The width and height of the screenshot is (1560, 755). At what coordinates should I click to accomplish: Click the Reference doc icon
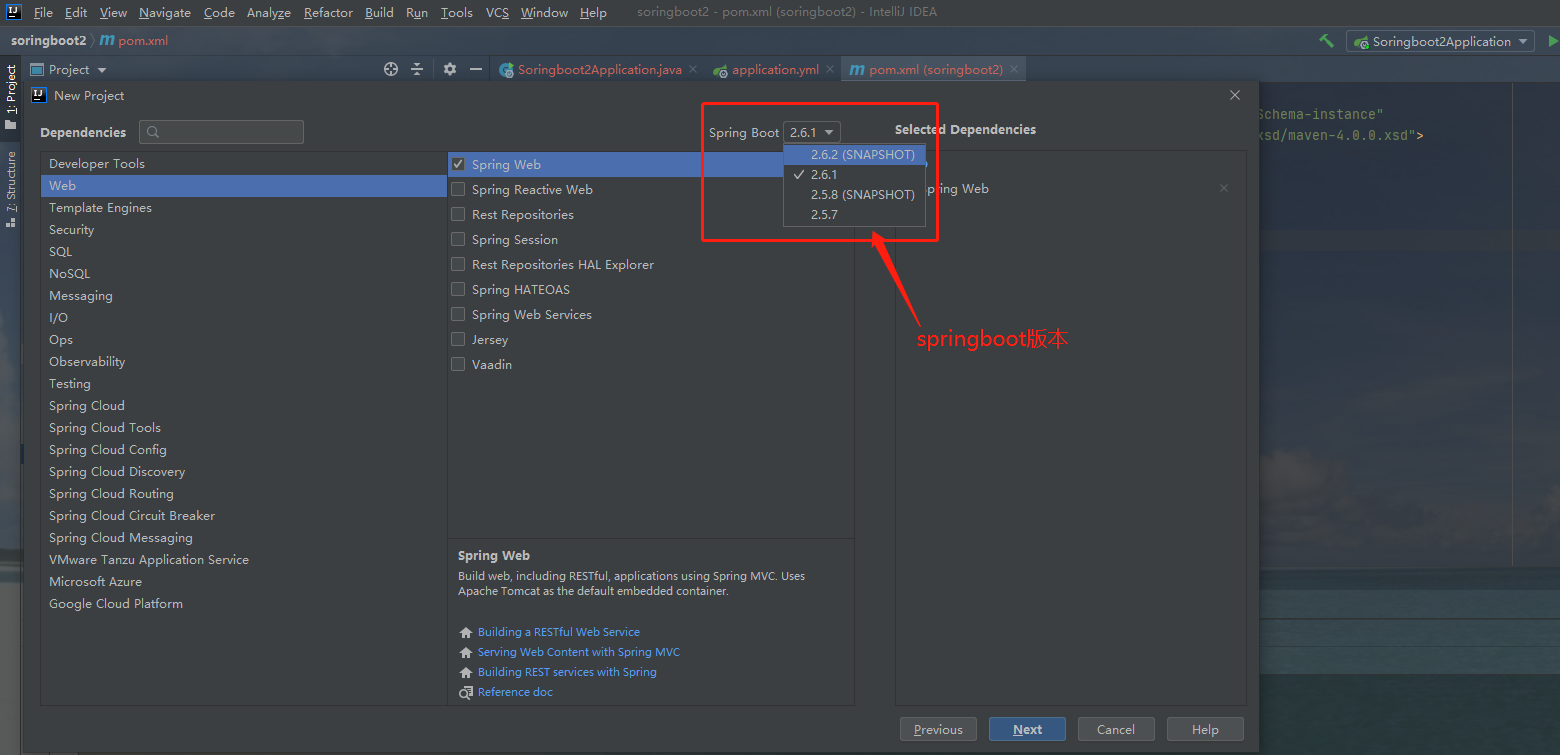pyautogui.click(x=465, y=692)
